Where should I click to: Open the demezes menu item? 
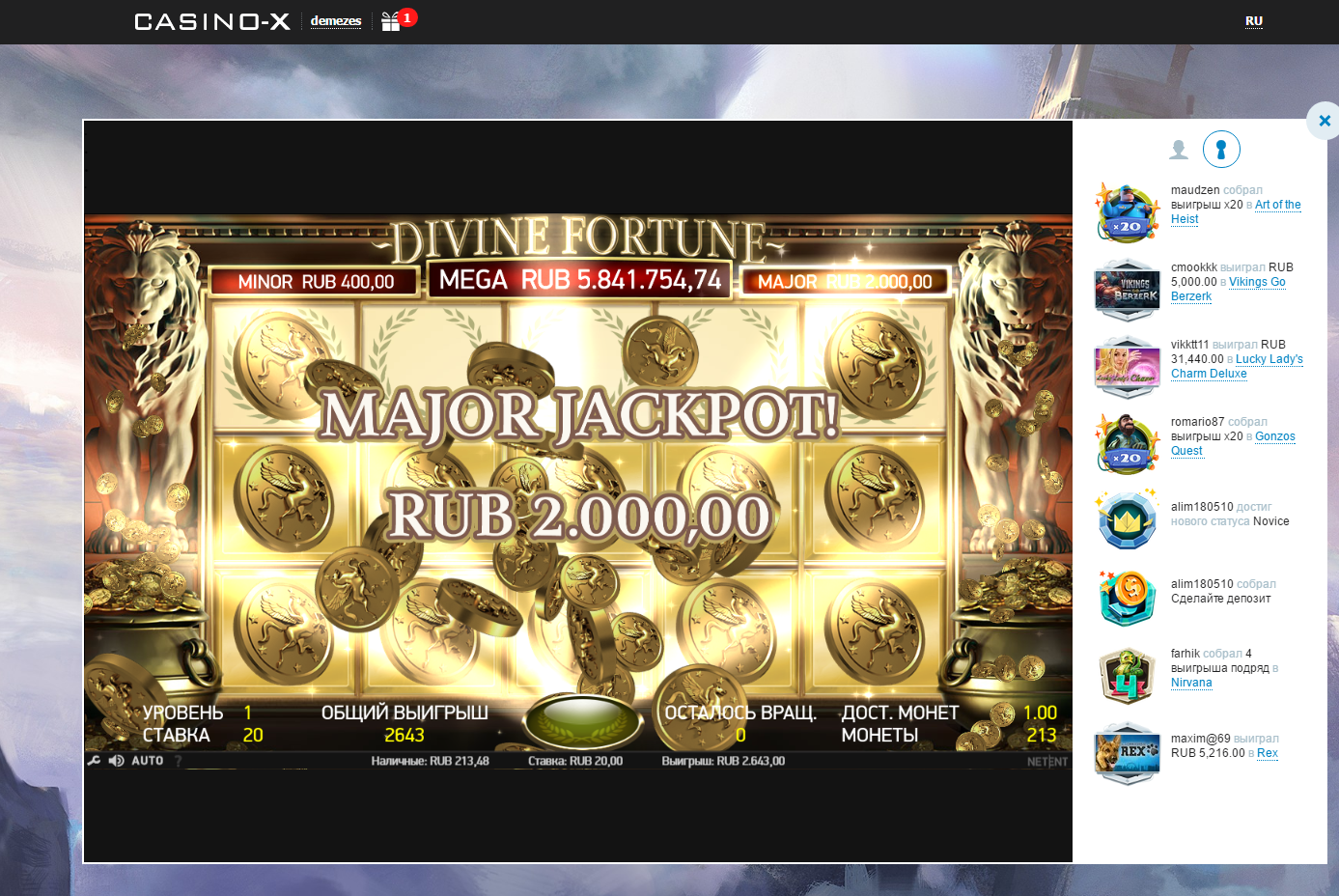click(x=335, y=20)
